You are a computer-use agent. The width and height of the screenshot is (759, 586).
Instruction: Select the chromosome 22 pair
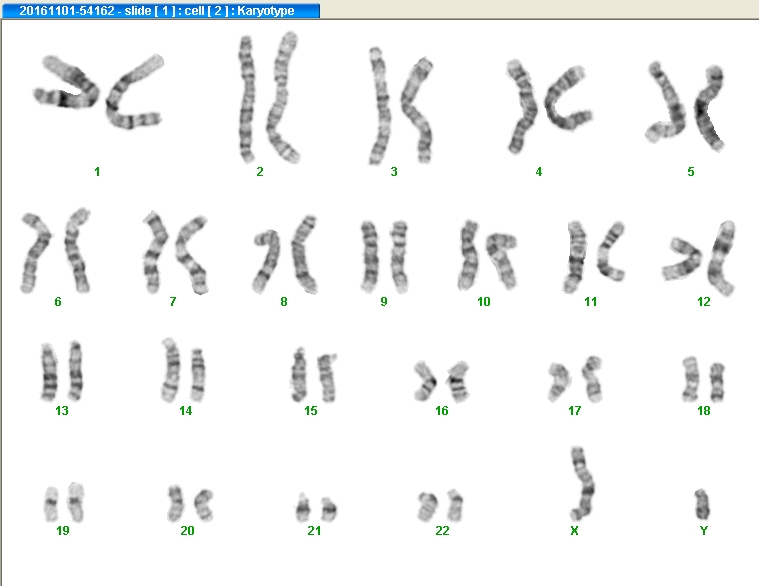pos(440,505)
